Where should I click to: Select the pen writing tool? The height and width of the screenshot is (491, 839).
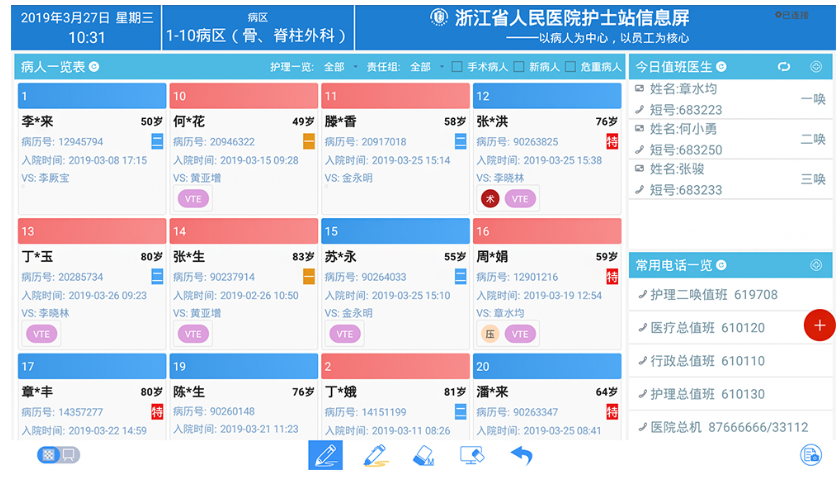click(x=325, y=455)
